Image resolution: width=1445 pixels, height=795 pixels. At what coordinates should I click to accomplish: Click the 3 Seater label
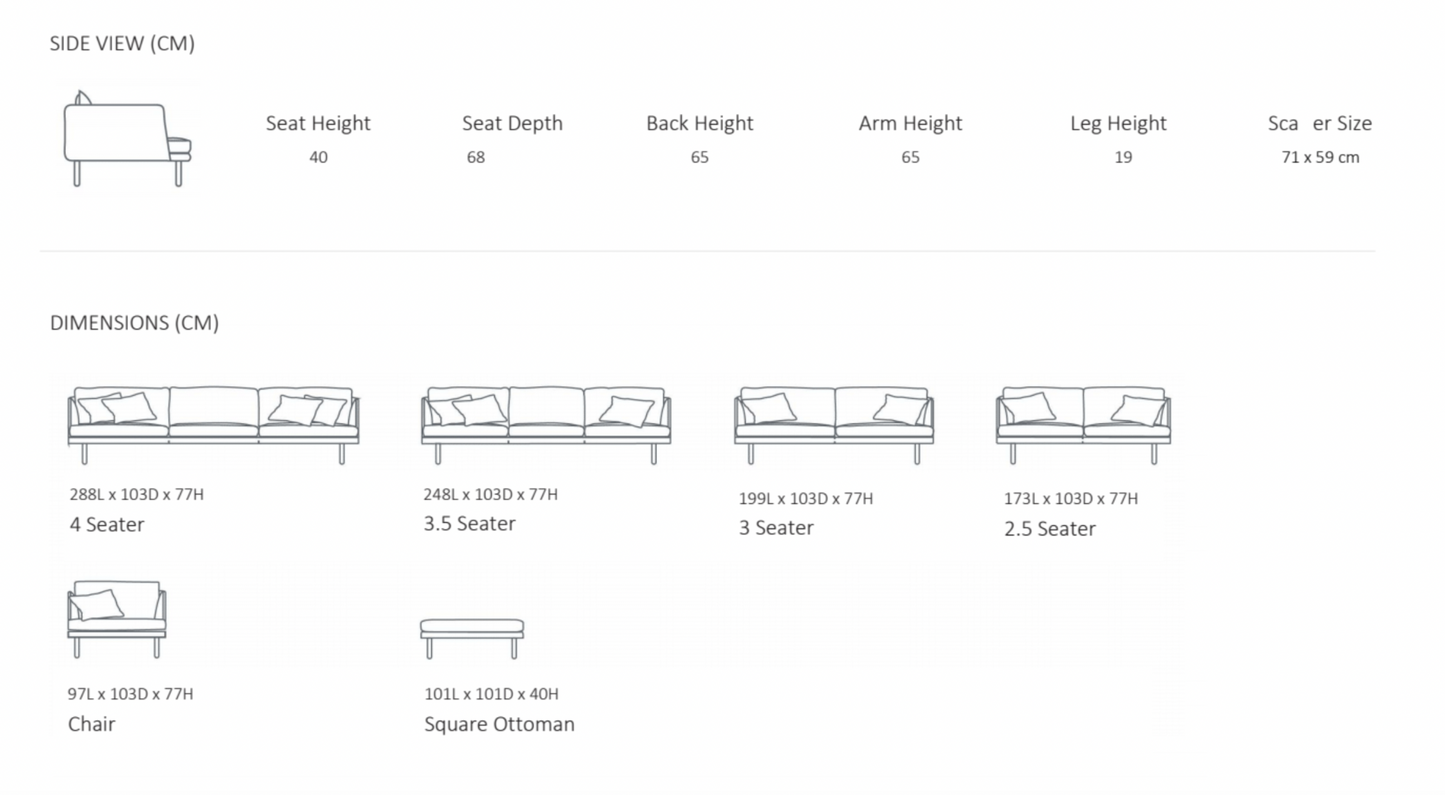[x=776, y=527]
